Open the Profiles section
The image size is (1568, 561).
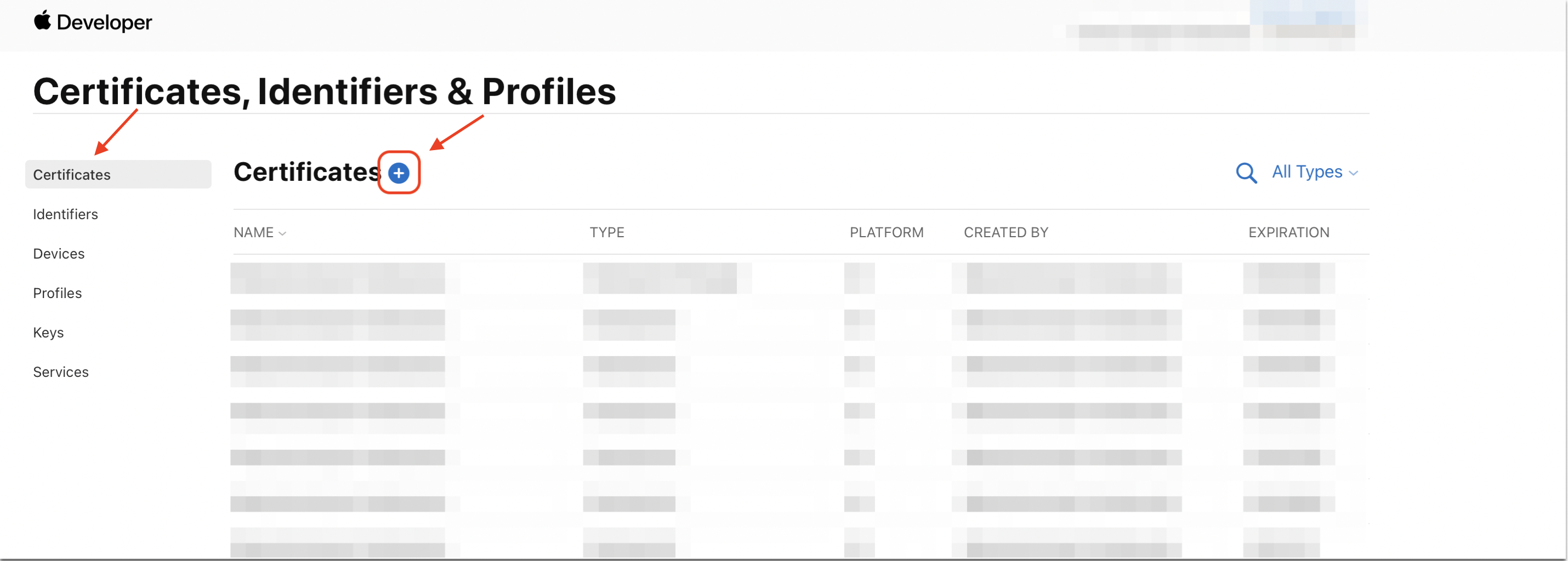click(57, 293)
